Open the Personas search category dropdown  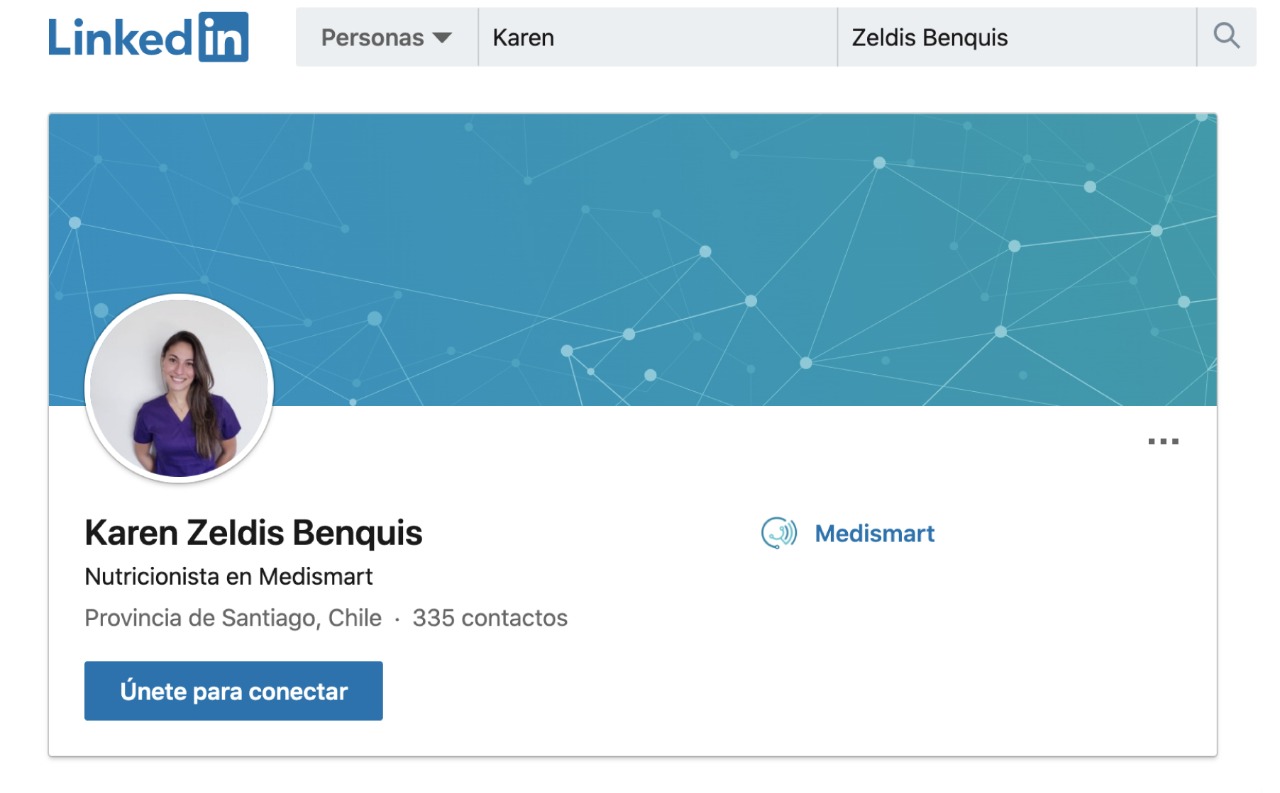(387, 37)
